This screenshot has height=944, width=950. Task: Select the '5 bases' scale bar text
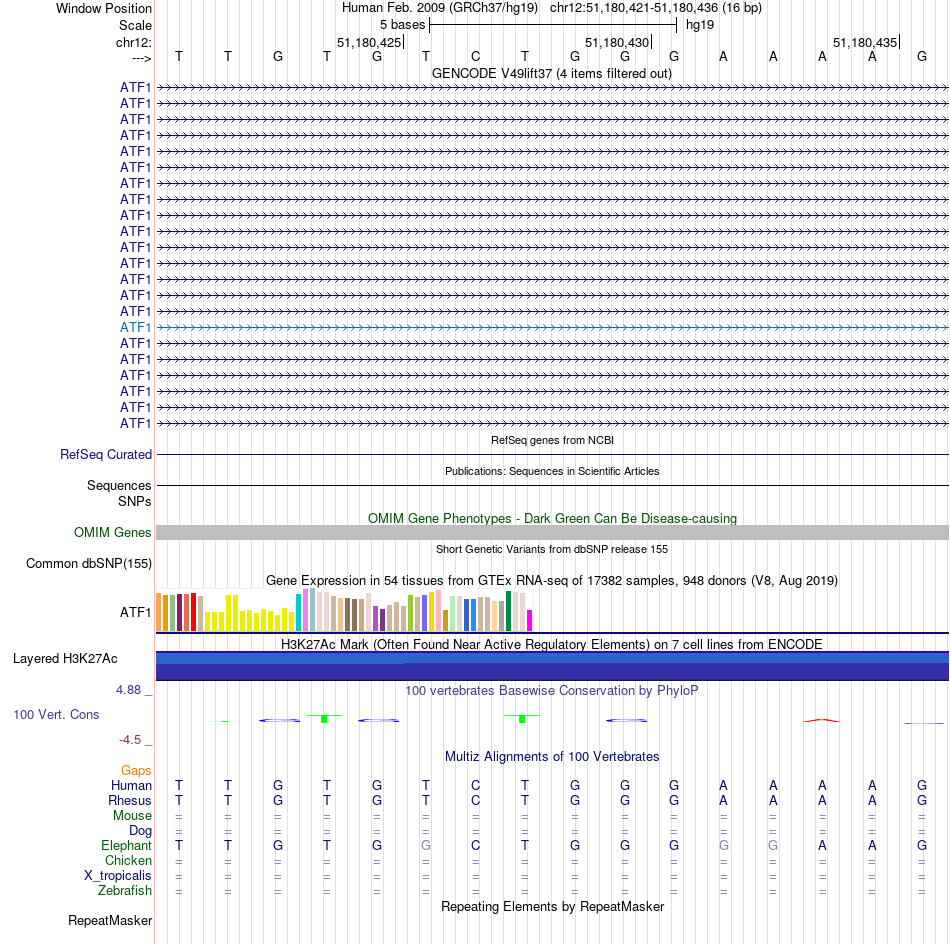[402, 25]
